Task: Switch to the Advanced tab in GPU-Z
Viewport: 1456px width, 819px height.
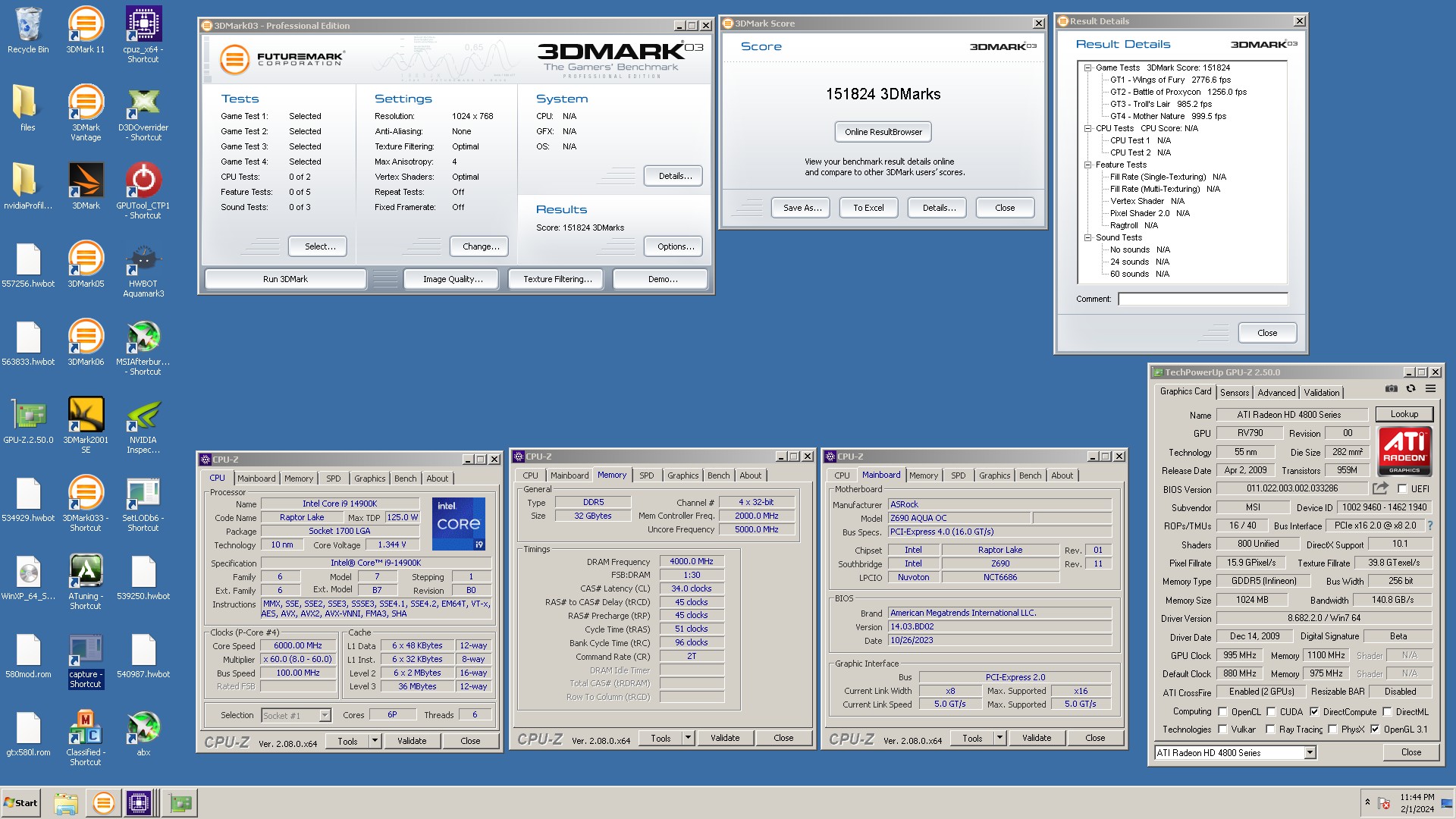Action: coord(1276,392)
